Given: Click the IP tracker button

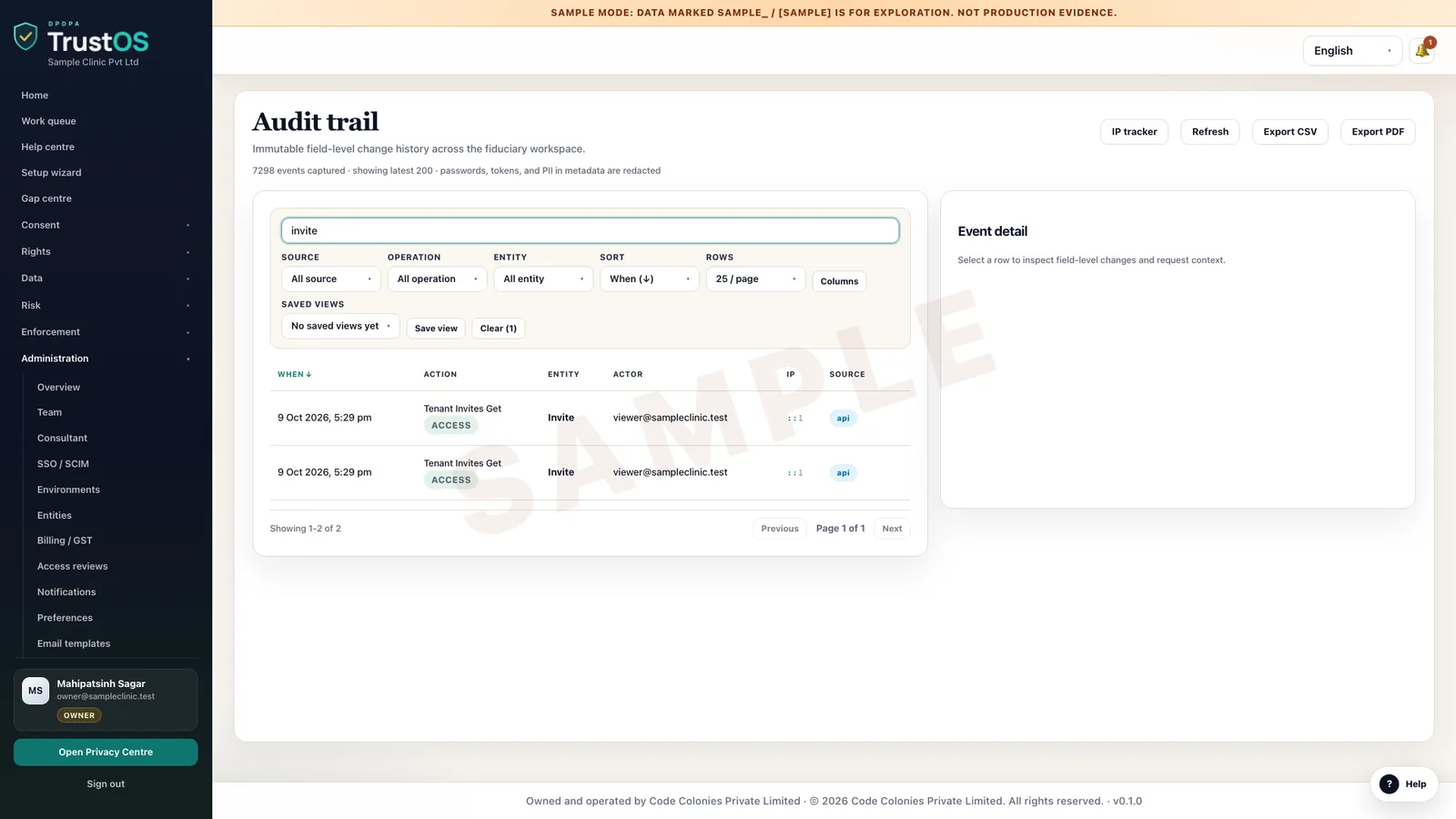Looking at the screenshot, I should (x=1134, y=132).
